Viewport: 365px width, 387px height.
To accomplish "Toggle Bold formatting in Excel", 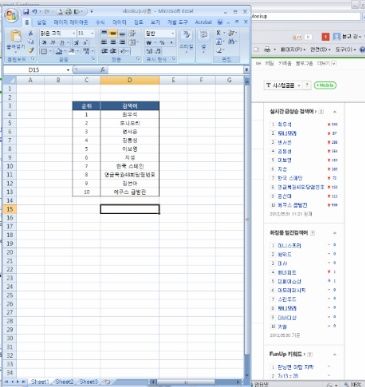I will tap(44, 43).
